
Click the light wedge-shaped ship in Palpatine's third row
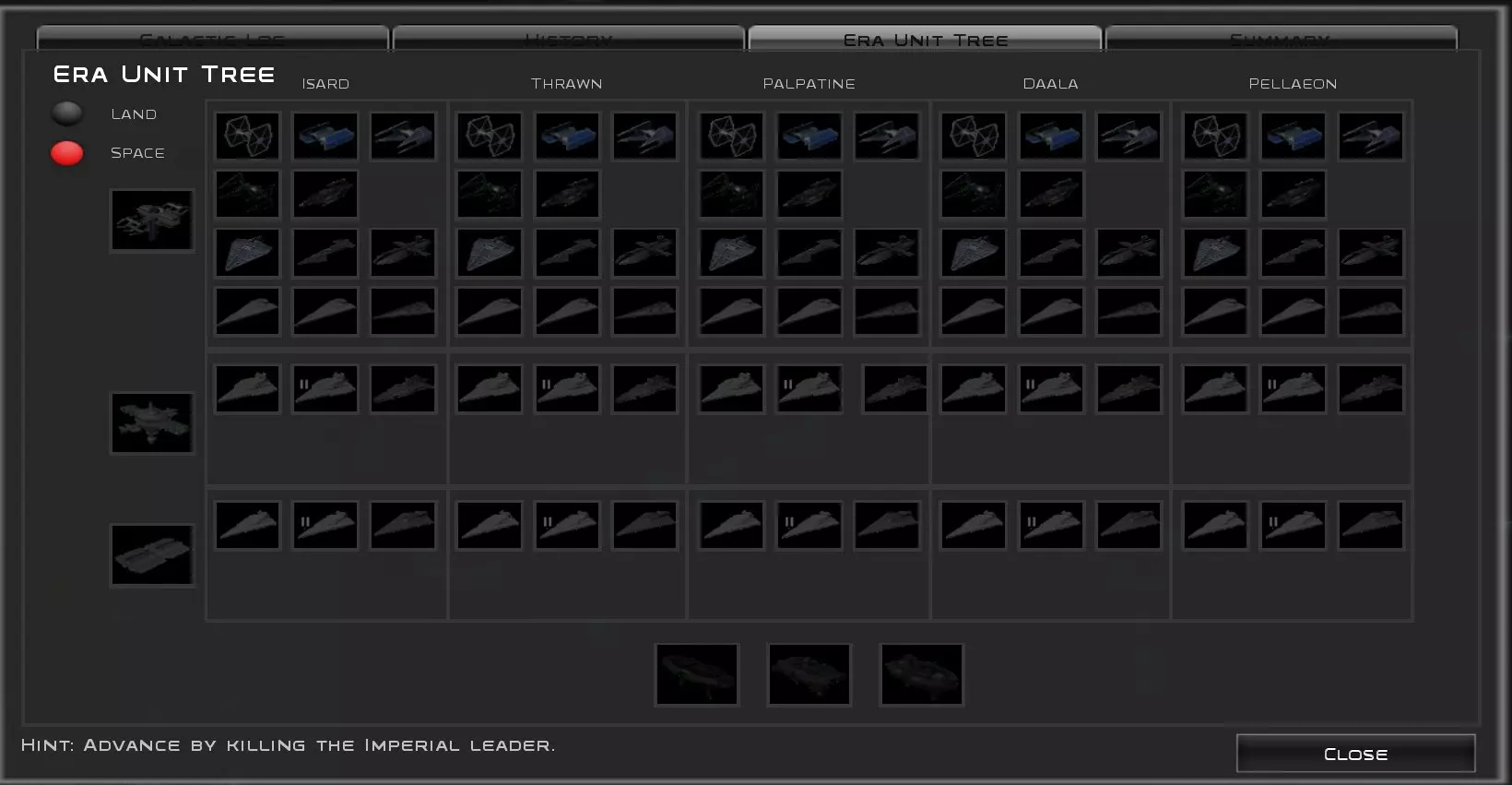click(732, 253)
